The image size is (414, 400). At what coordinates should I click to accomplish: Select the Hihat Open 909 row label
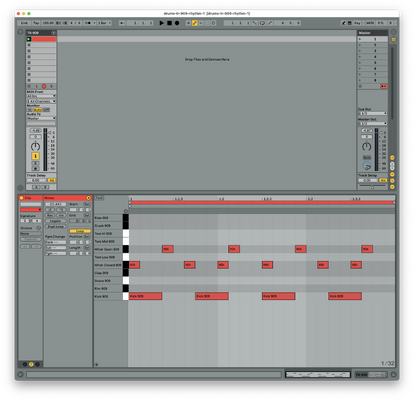click(108, 249)
